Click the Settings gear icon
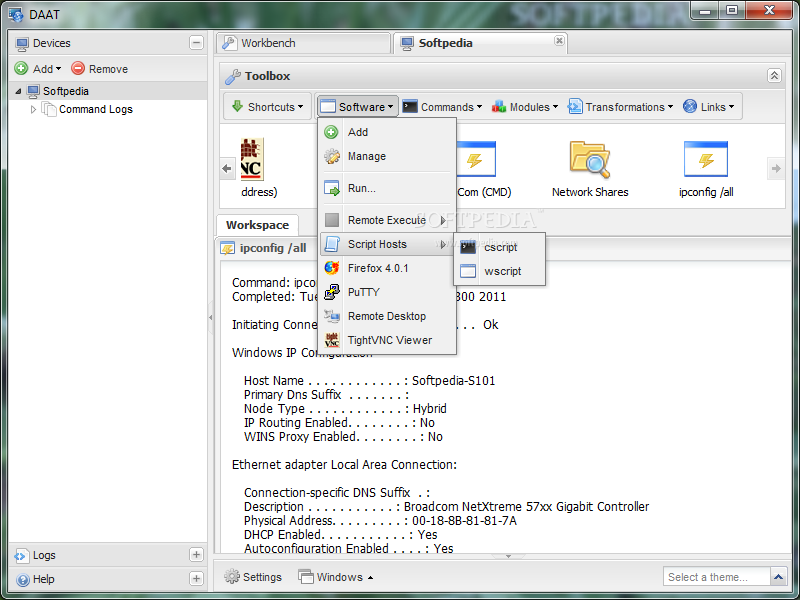The height and width of the screenshot is (600, 800). click(x=232, y=577)
